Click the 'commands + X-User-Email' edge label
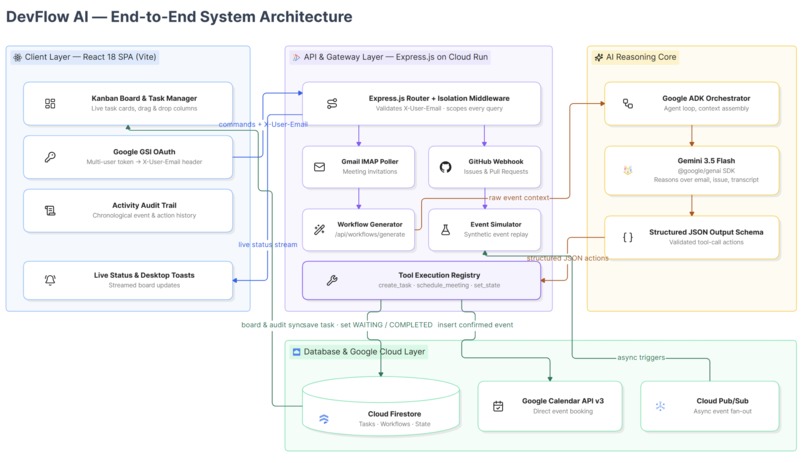This screenshot has height=463, width=806. (x=263, y=124)
